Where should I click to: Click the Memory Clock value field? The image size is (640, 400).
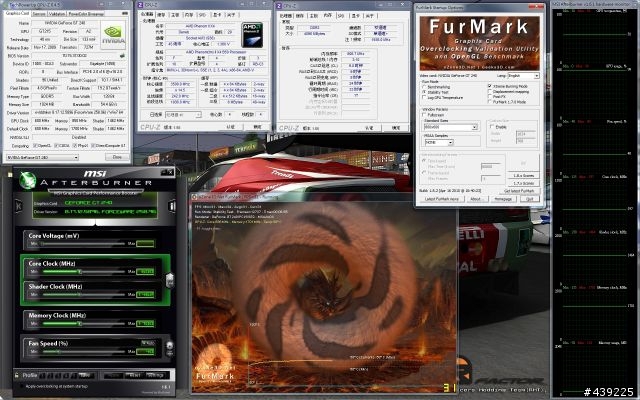[x=145, y=324]
